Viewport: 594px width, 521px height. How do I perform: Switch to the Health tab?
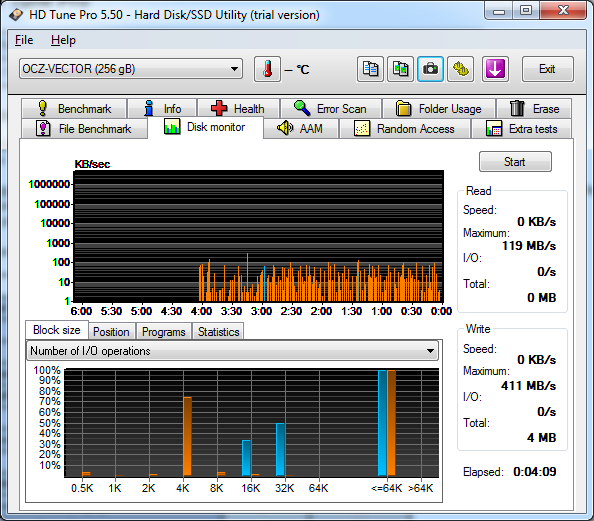point(238,109)
